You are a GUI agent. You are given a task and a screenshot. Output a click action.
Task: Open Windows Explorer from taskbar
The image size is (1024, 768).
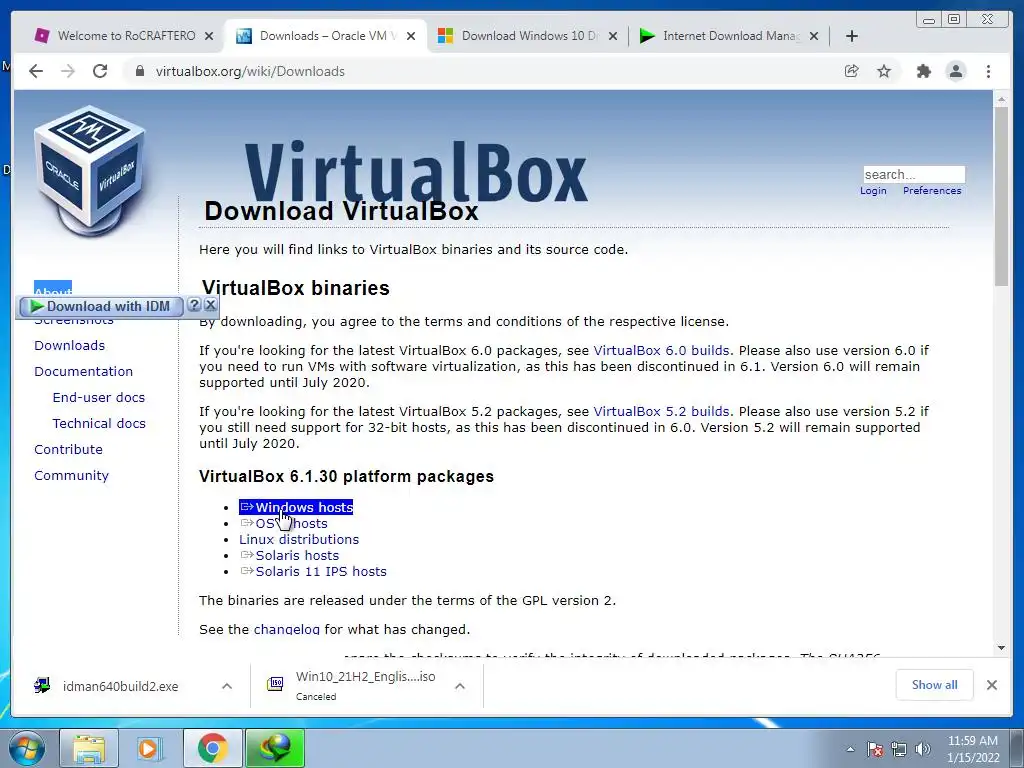(x=89, y=748)
